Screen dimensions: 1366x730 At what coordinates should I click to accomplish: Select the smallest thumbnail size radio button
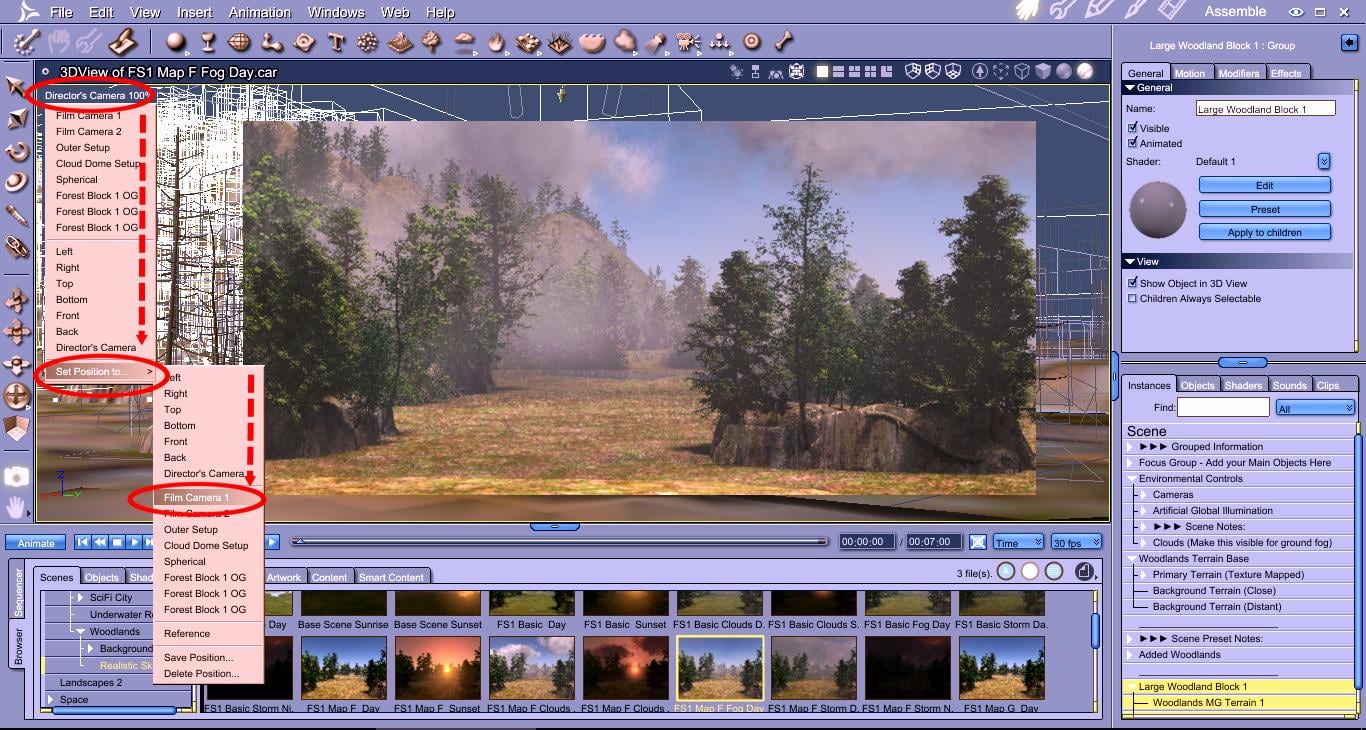(x=1006, y=571)
